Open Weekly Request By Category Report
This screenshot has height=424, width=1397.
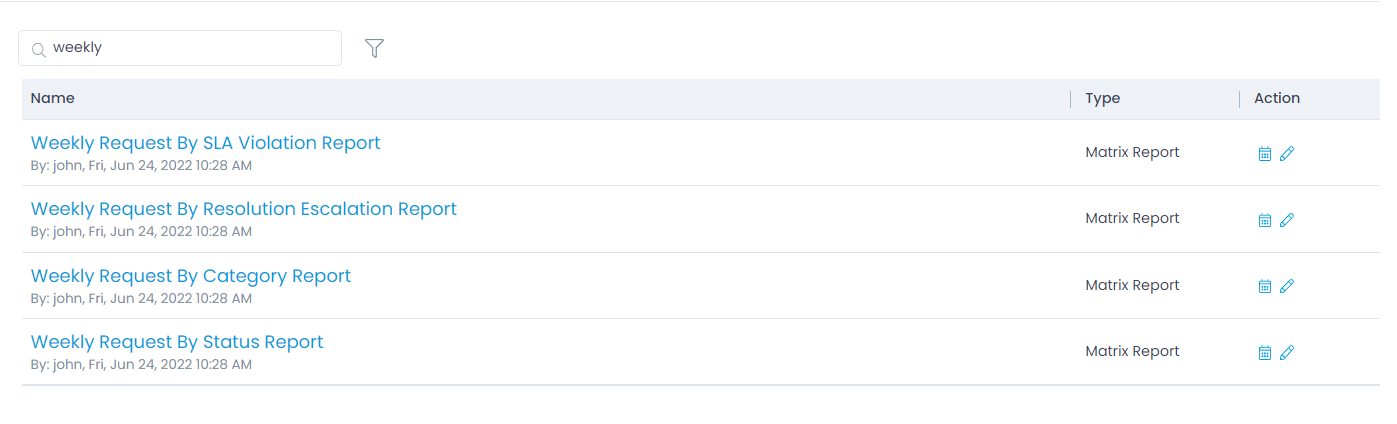[190, 276]
